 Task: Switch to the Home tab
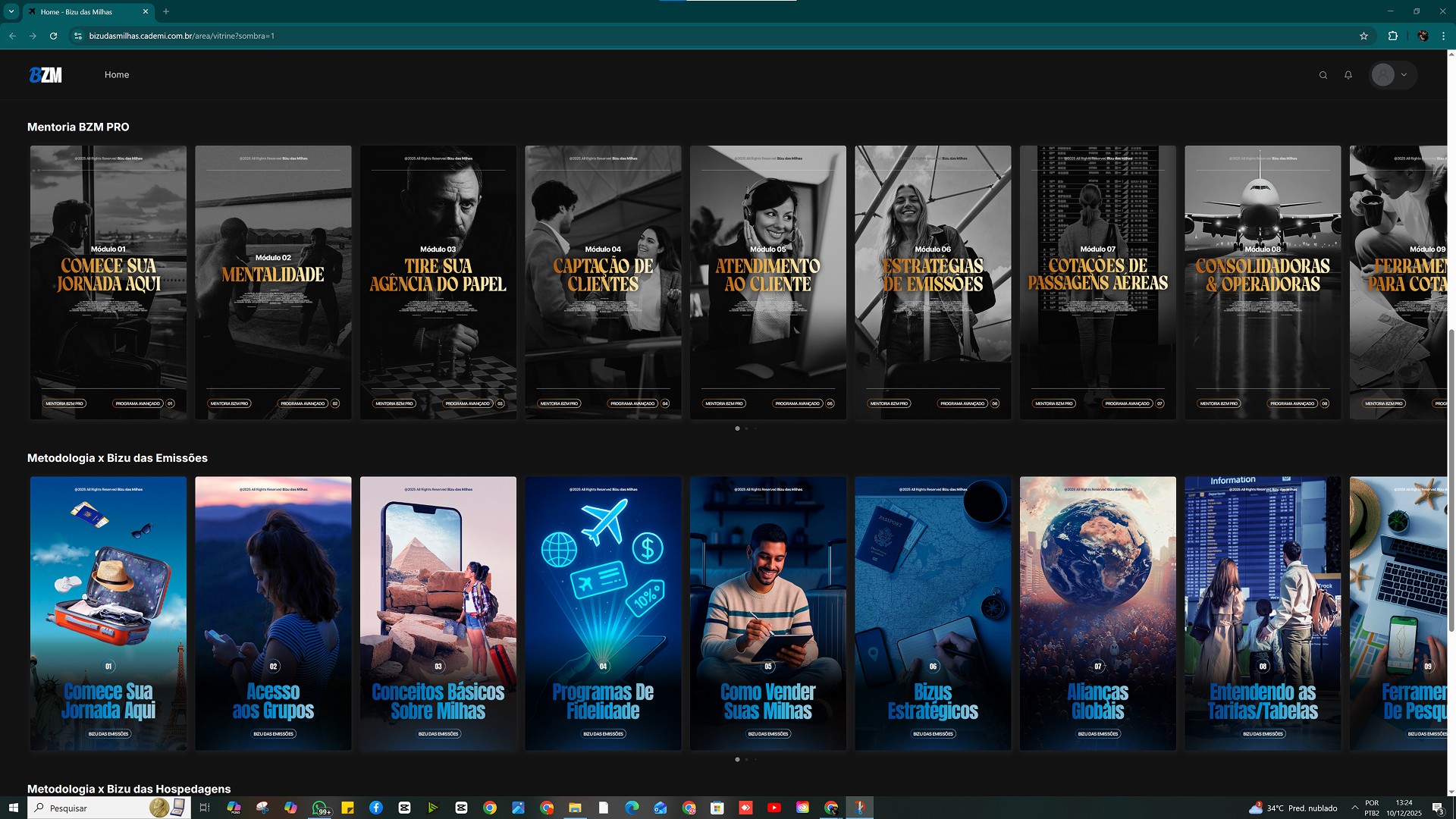(x=117, y=74)
